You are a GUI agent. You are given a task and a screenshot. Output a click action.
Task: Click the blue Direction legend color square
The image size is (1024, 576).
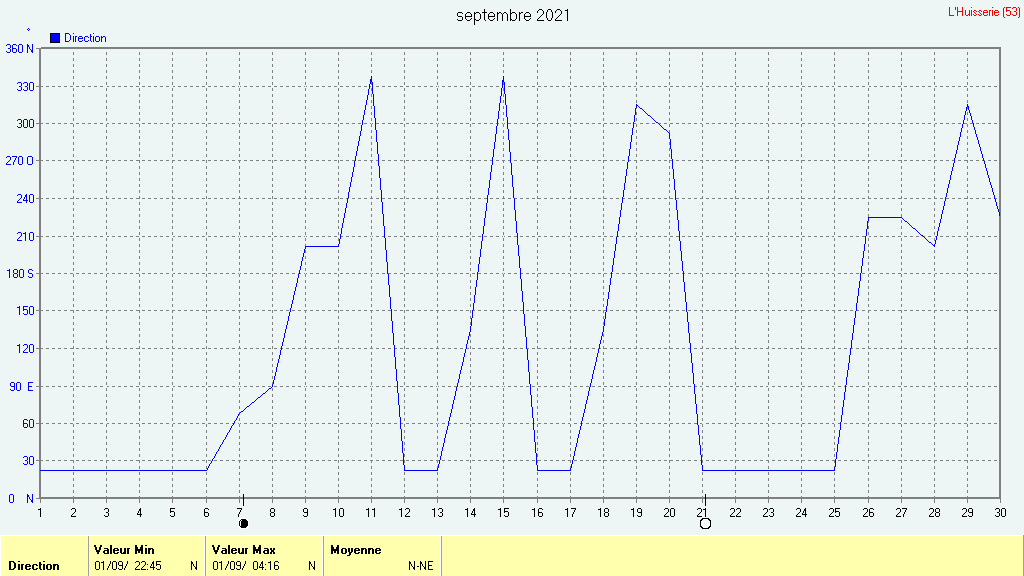click(x=55, y=38)
